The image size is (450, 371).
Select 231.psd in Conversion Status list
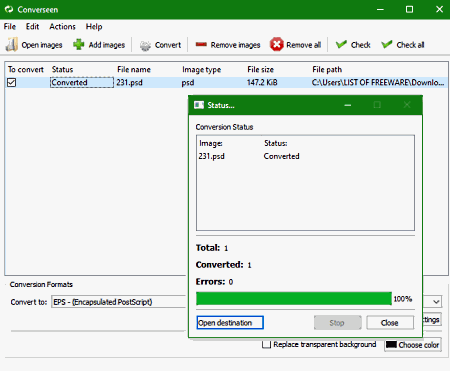pos(212,156)
